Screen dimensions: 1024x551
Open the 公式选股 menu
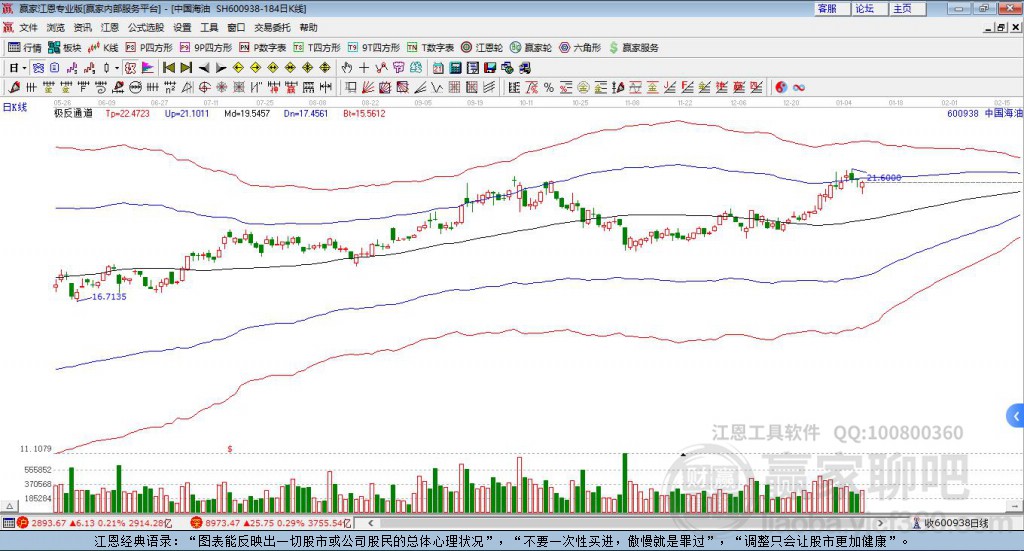coord(144,28)
